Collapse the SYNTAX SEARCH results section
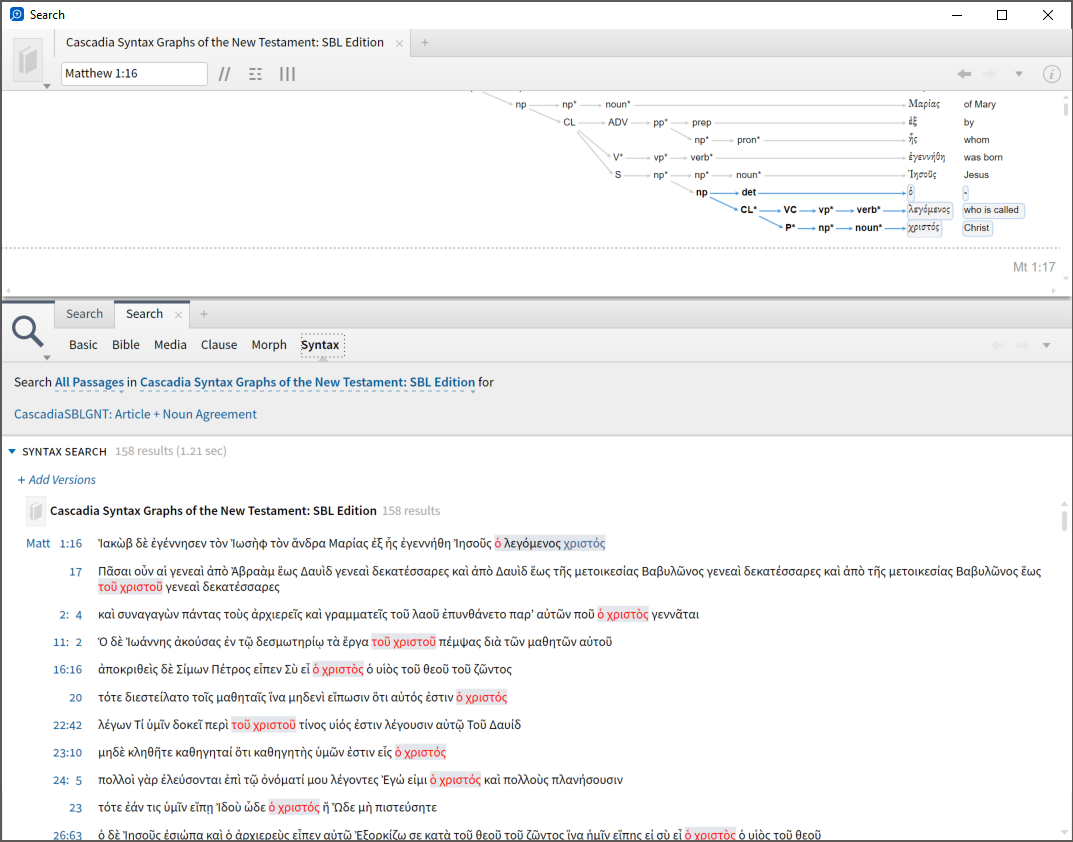The height and width of the screenshot is (842, 1073). point(12,451)
